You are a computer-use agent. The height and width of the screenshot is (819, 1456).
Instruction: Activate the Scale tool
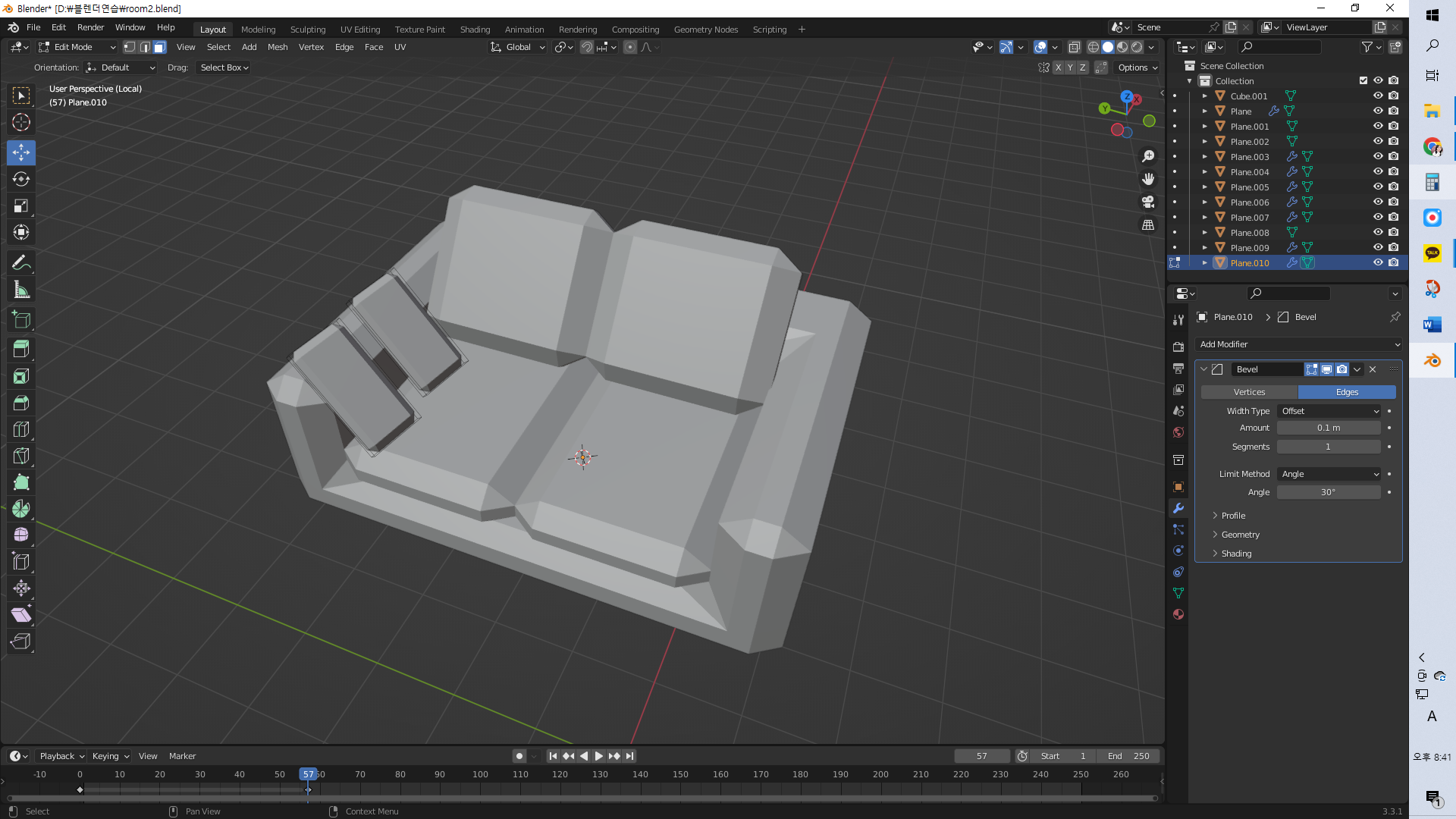pos(21,206)
